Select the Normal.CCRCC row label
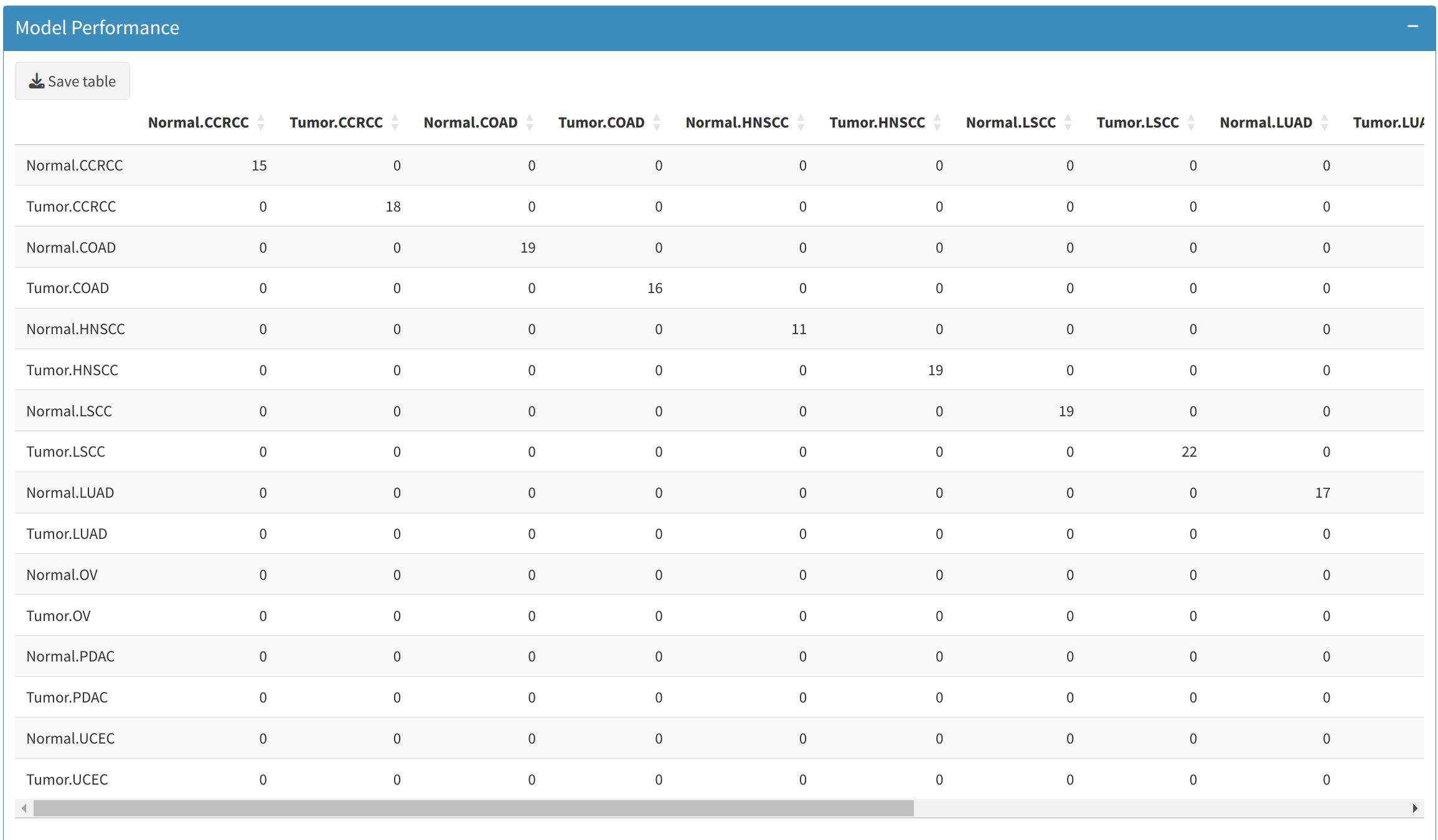1438x840 pixels. click(x=75, y=166)
